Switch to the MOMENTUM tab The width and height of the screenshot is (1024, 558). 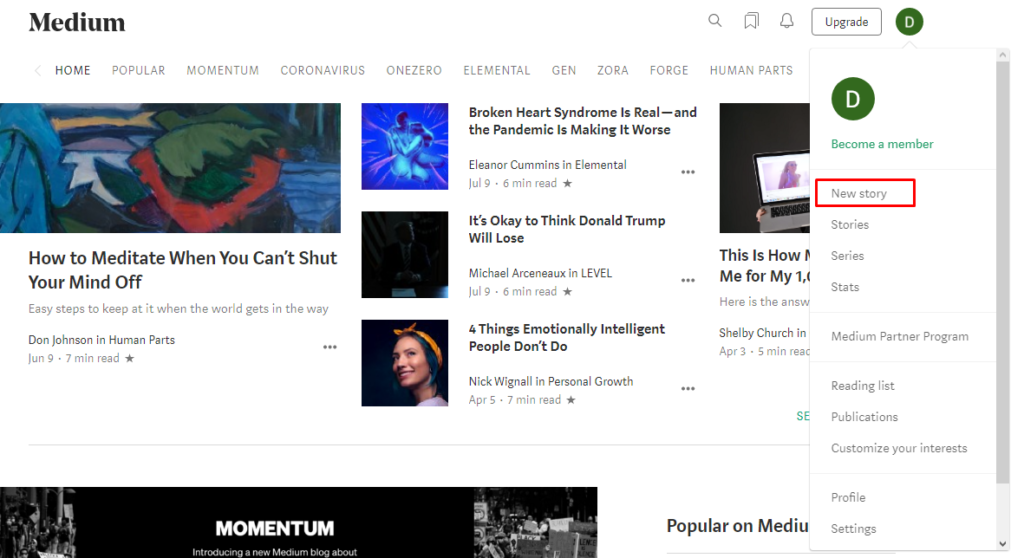223,71
